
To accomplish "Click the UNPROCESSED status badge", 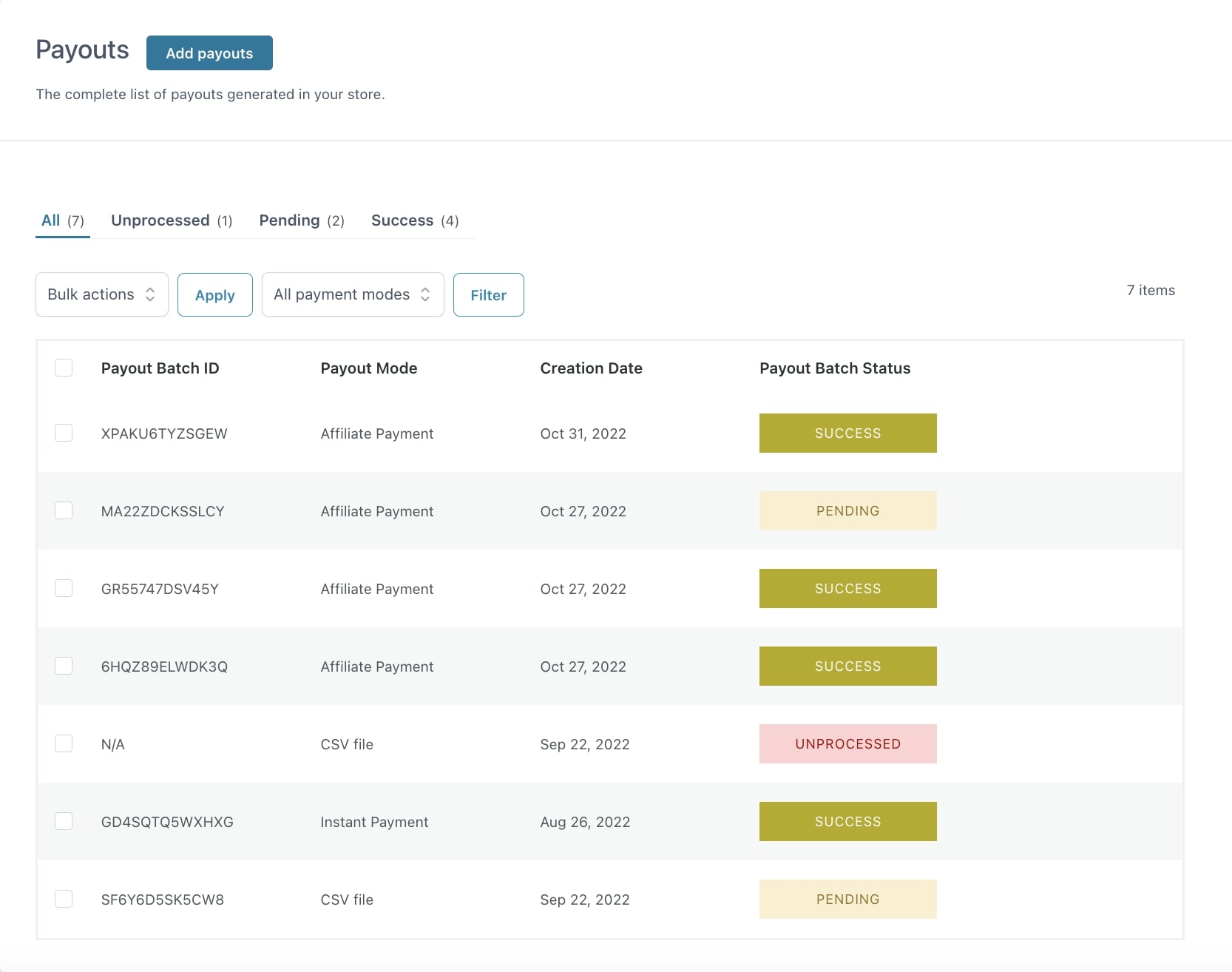I will 847,743.
